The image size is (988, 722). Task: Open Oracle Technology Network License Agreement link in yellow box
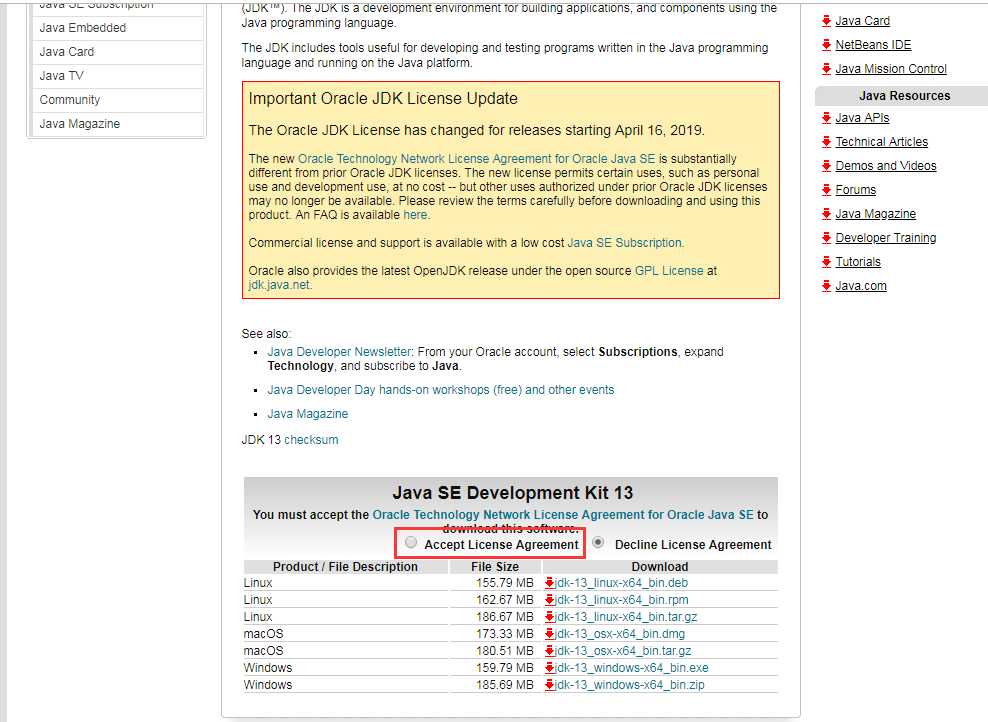click(x=476, y=159)
